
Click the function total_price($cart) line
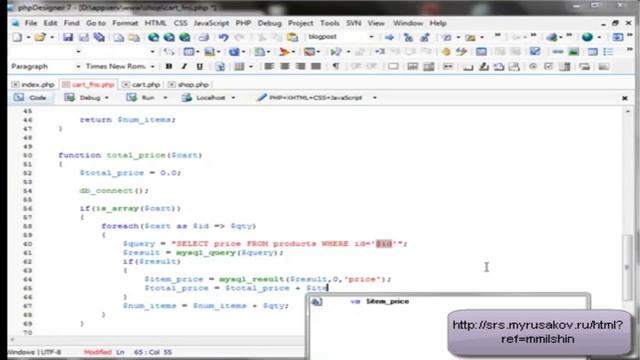130,155
